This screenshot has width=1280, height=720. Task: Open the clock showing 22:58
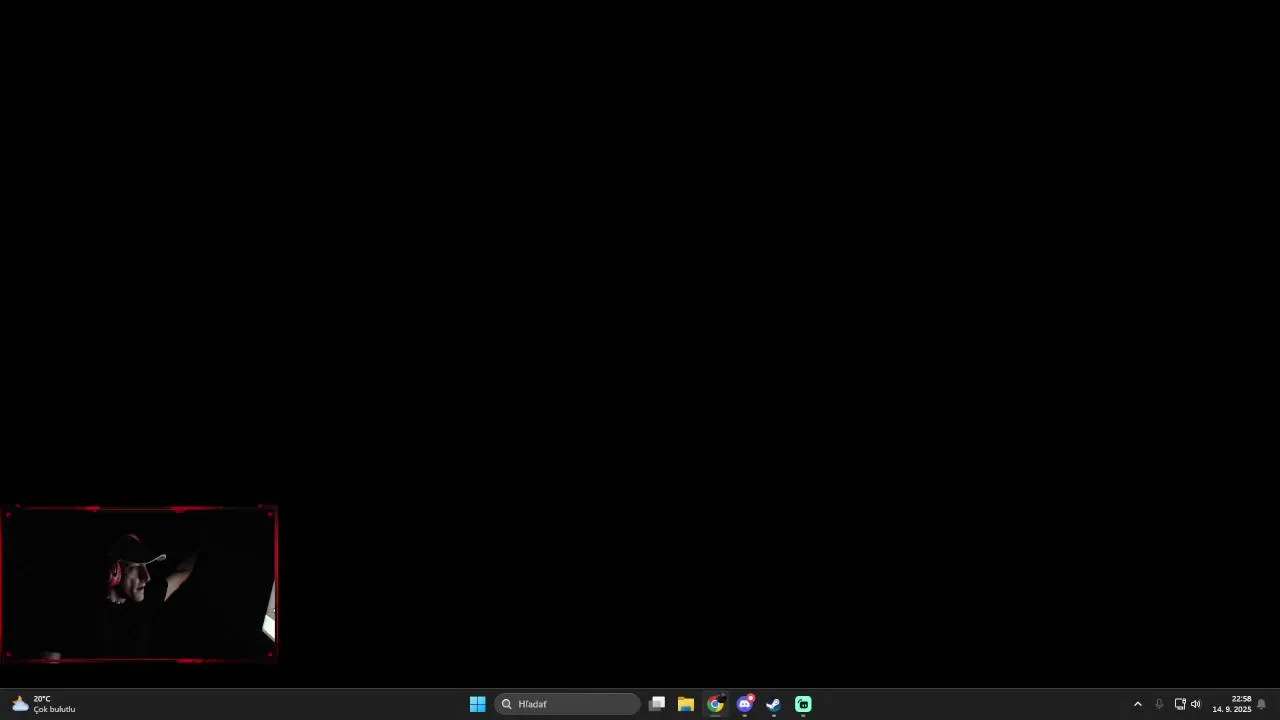[1232, 704]
